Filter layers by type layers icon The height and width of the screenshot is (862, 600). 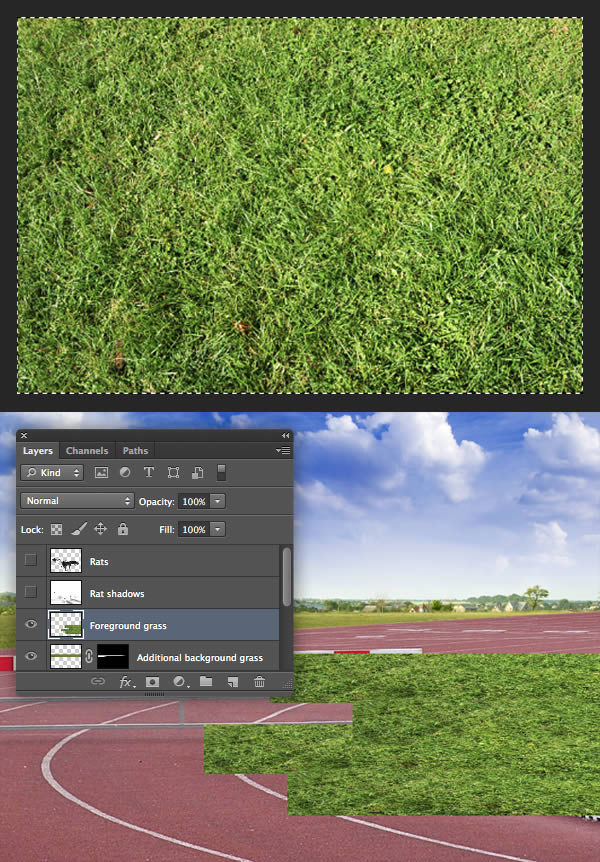[x=148, y=473]
